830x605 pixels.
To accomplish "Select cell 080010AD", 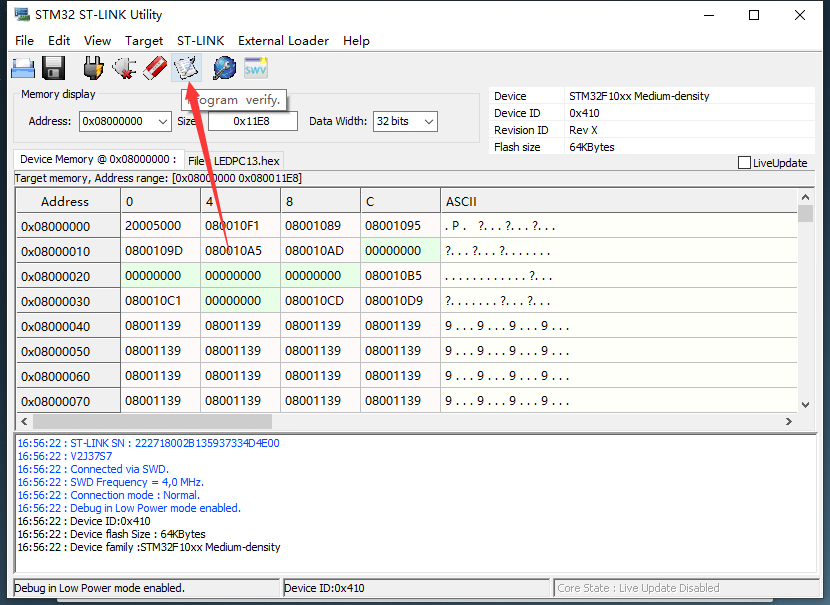I will pyautogui.click(x=320, y=251).
